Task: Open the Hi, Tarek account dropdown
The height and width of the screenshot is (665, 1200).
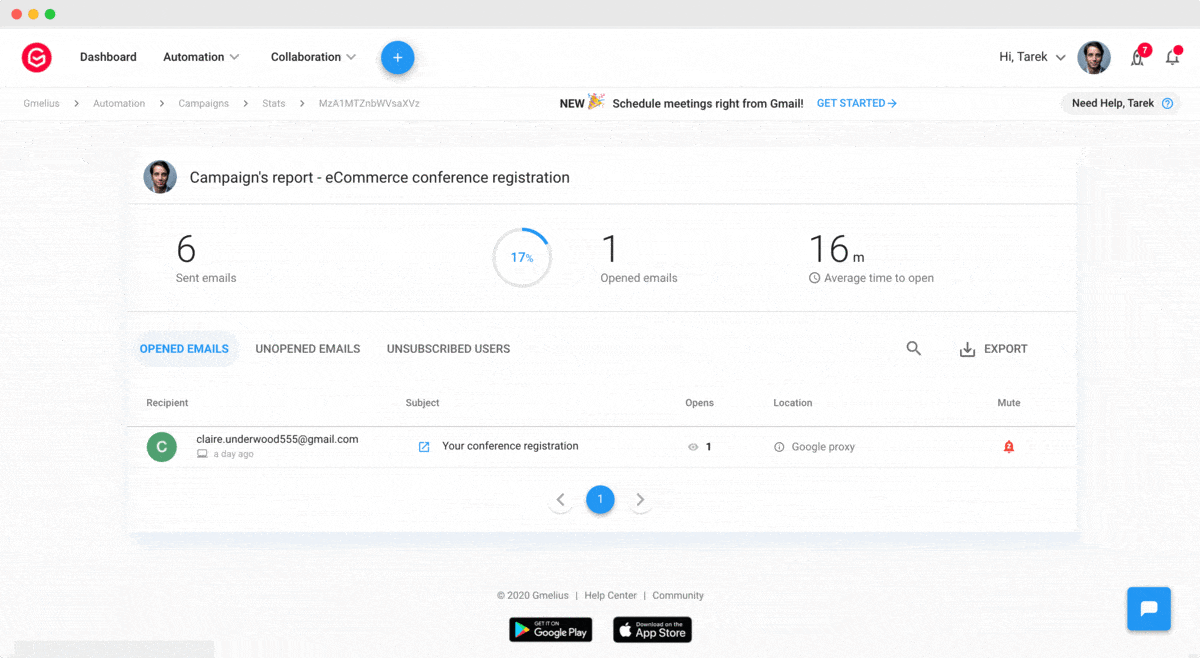Action: click(x=1032, y=57)
